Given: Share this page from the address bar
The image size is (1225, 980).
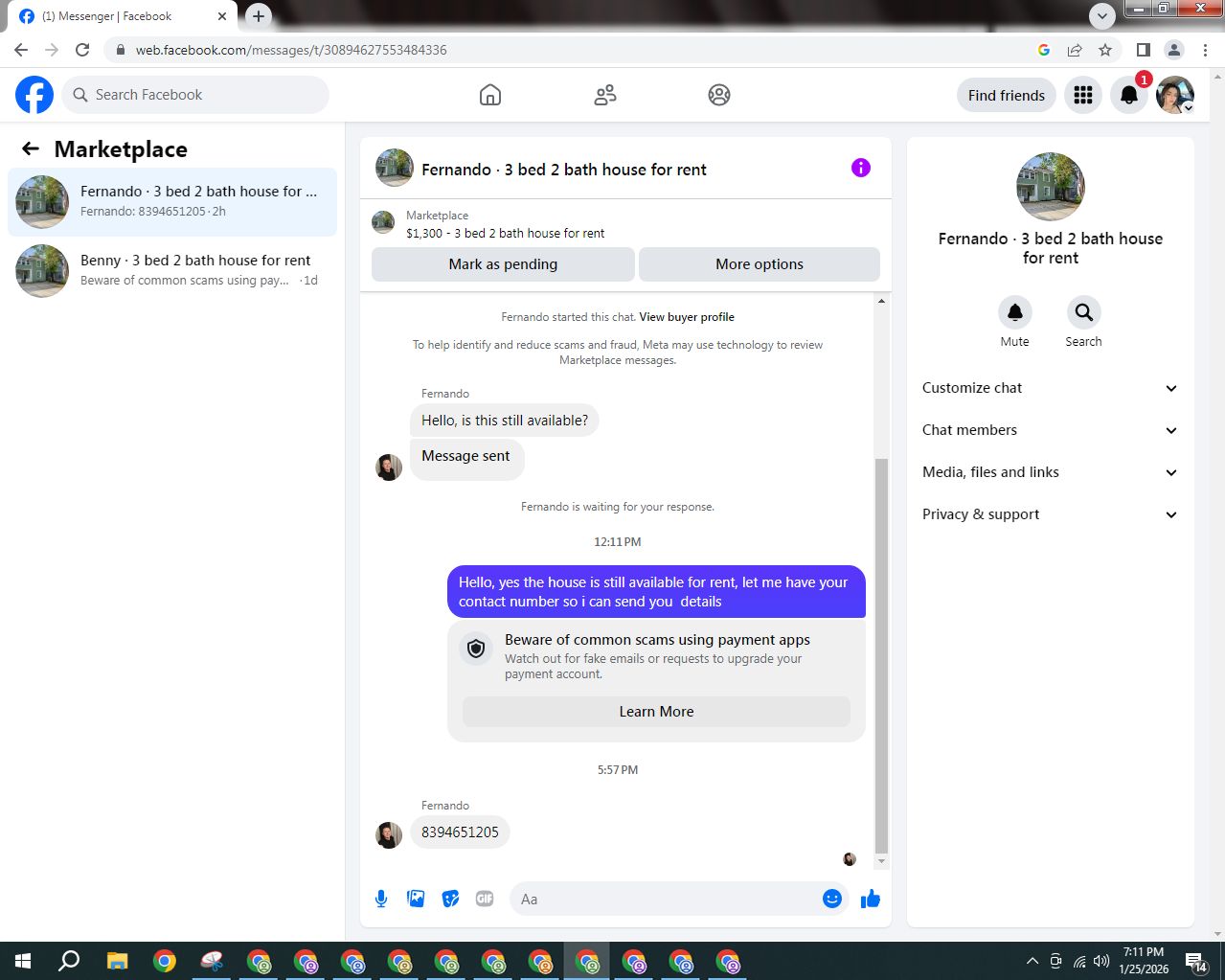Looking at the screenshot, I should pos(1075,50).
